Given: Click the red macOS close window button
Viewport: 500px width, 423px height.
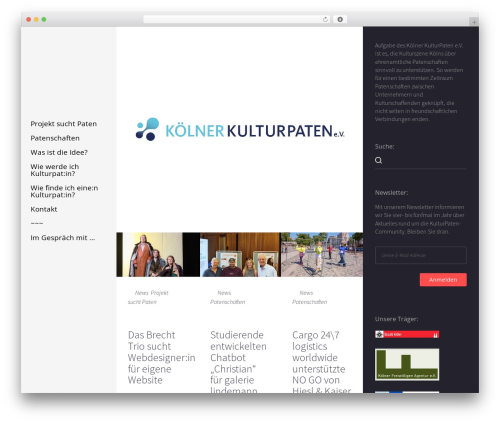Looking at the screenshot, I should (x=29, y=20).
